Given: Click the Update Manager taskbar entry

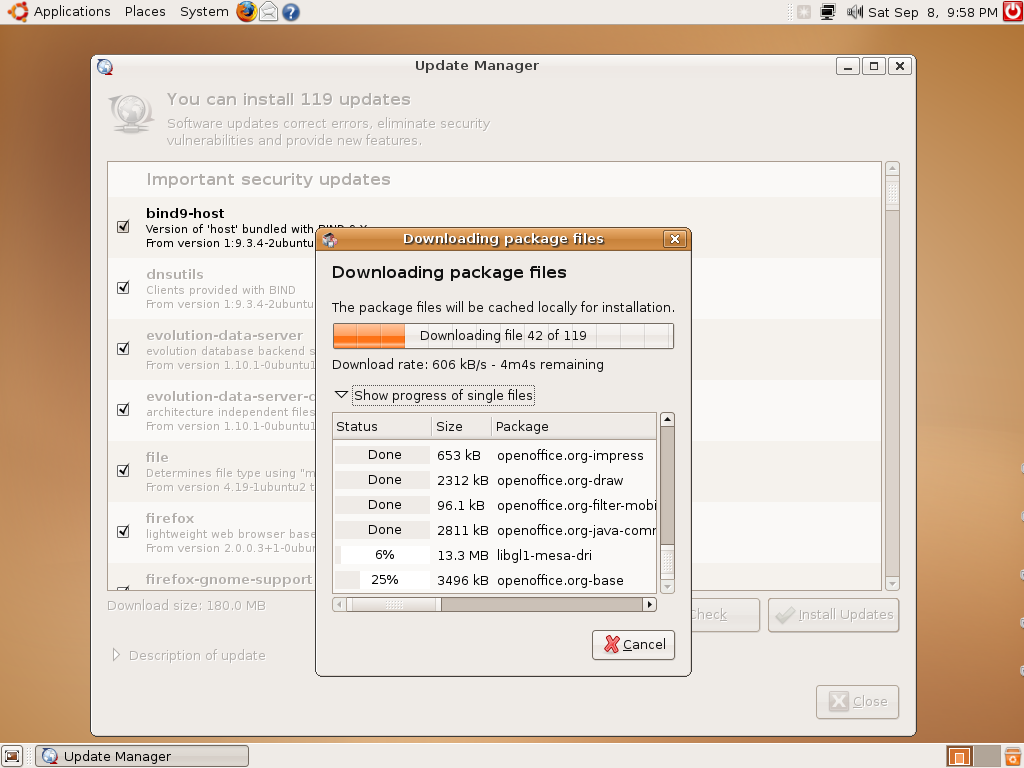Looking at the screenshot, I should click(x=141, y=756).
